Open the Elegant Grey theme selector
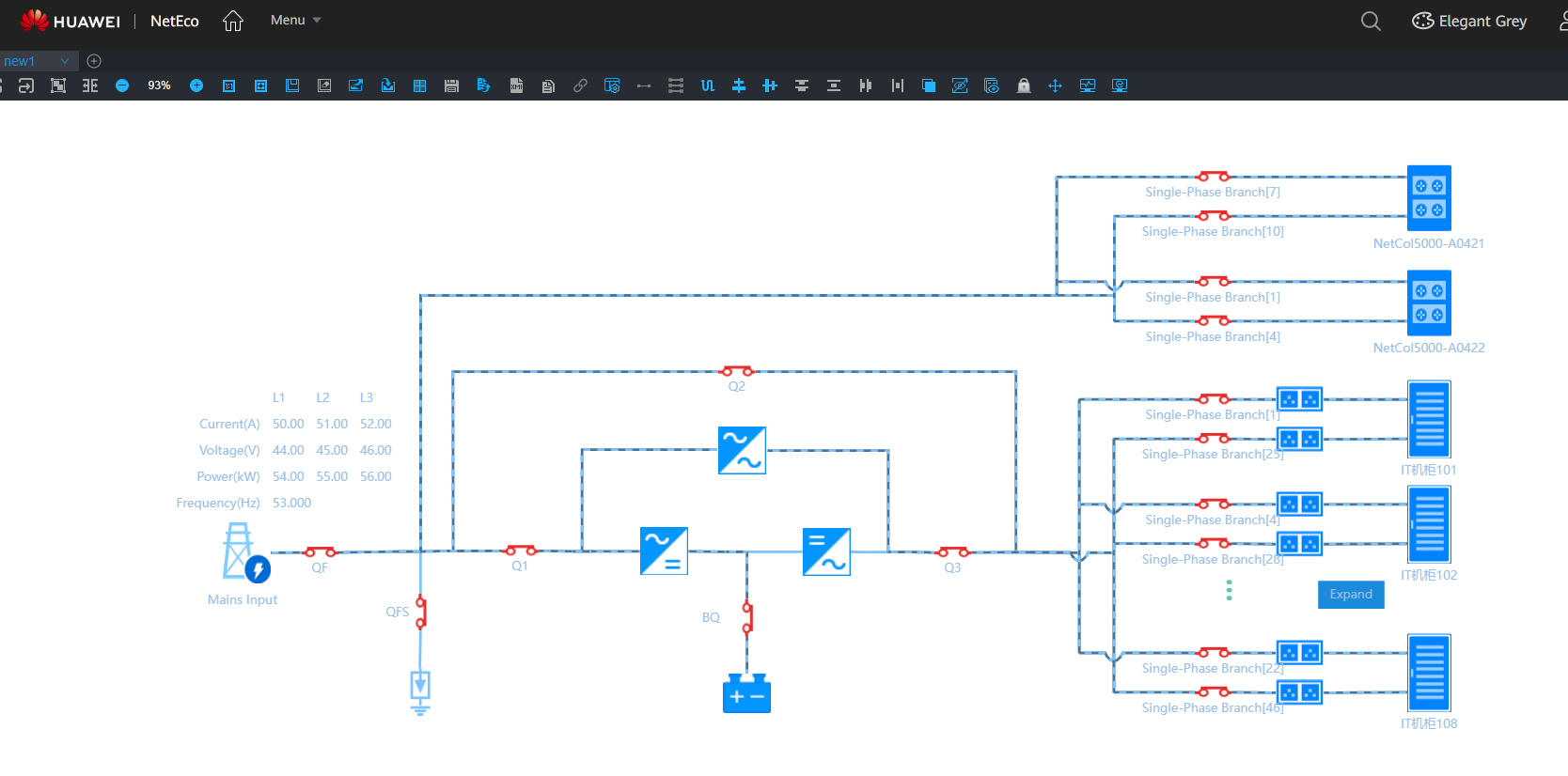 click(1469, 21)
